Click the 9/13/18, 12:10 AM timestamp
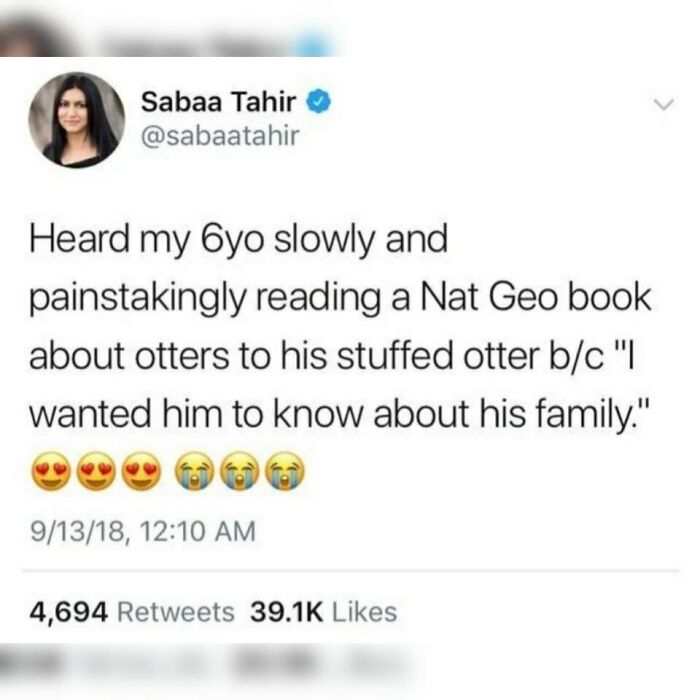The width and height of the screenshot is (700, 700). 143,531
